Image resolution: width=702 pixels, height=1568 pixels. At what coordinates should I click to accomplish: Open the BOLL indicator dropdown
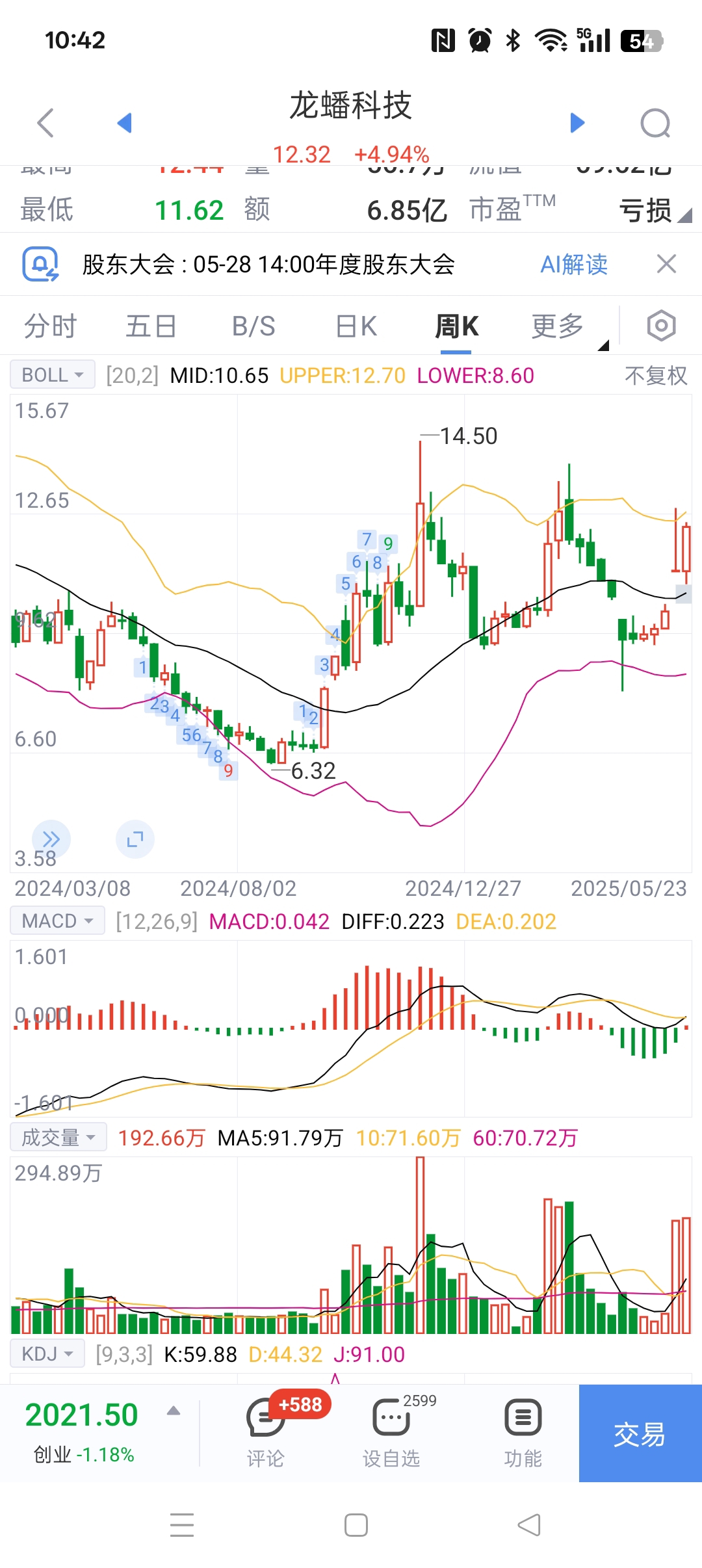(53, 375)
